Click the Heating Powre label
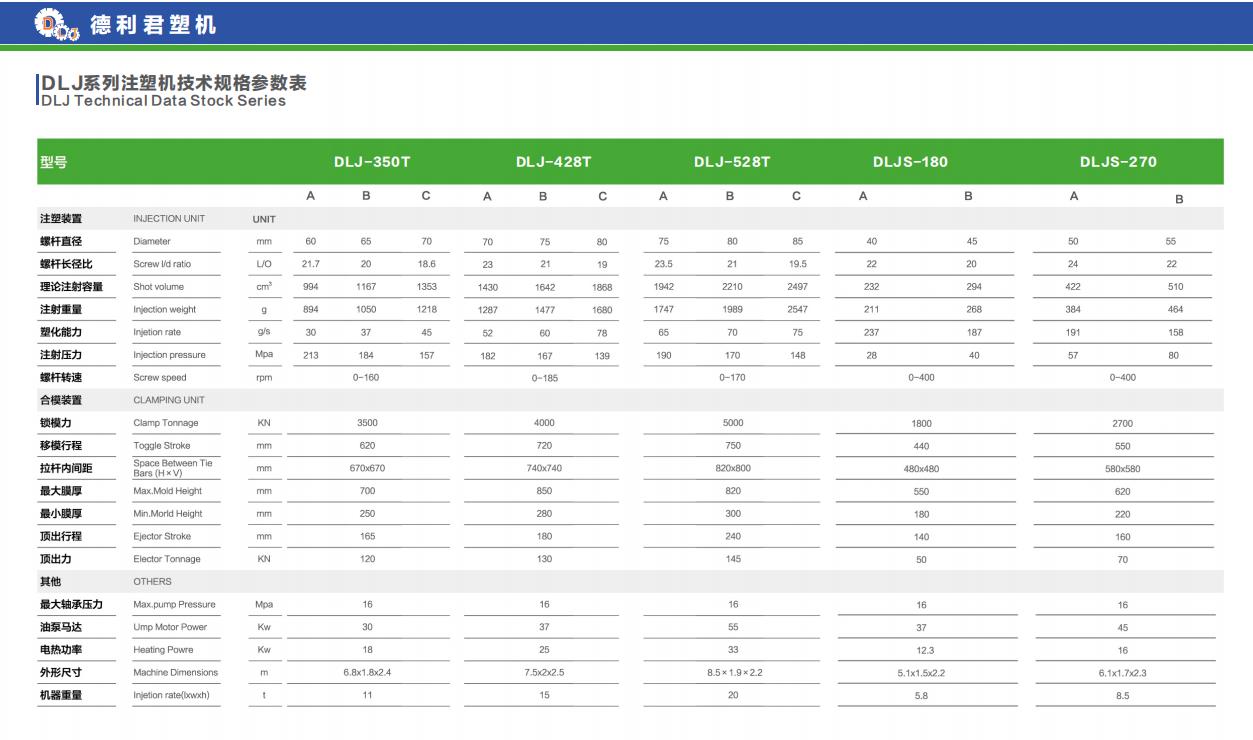 [163, 650]
